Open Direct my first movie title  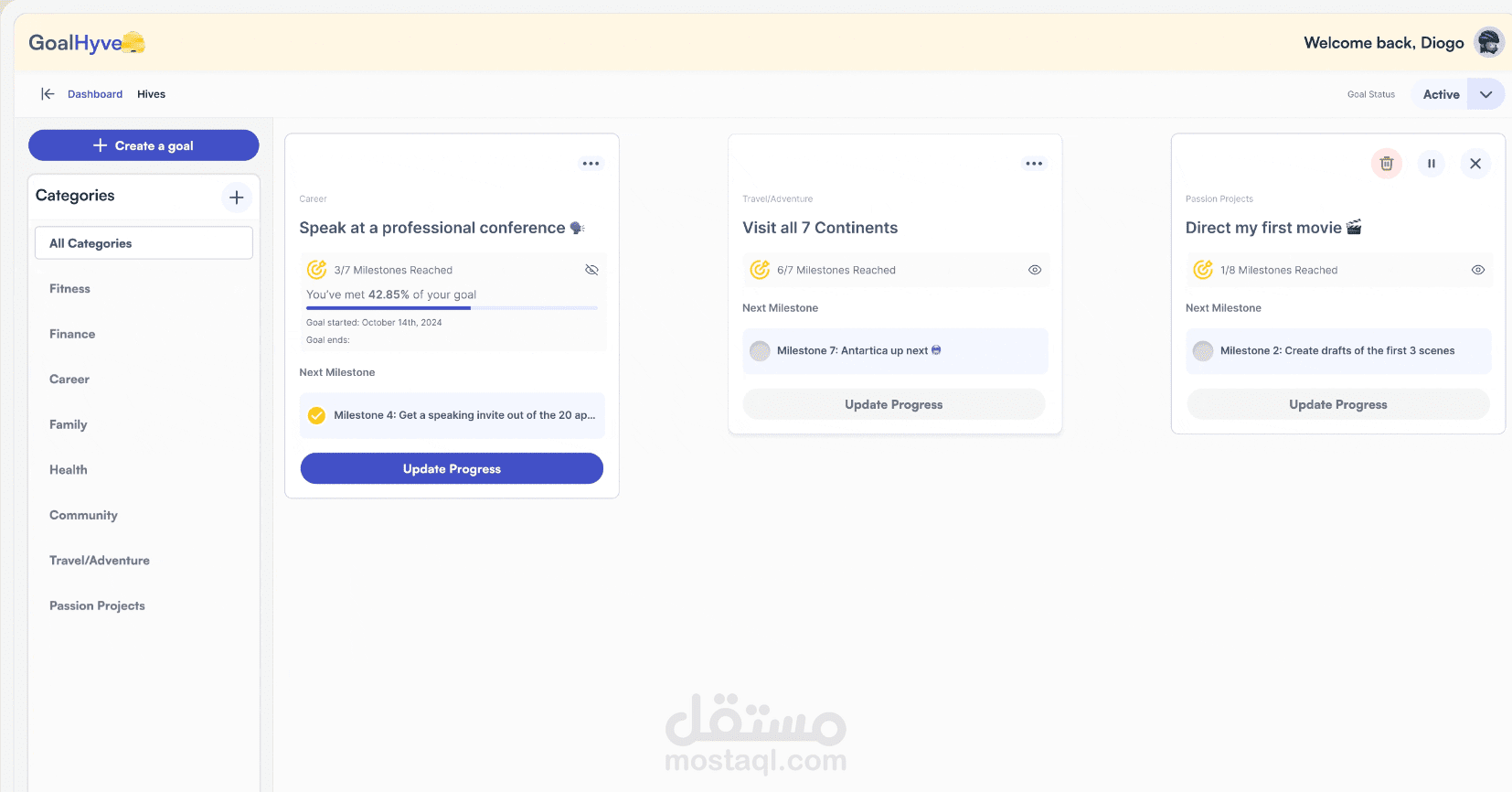(1273, 228)
